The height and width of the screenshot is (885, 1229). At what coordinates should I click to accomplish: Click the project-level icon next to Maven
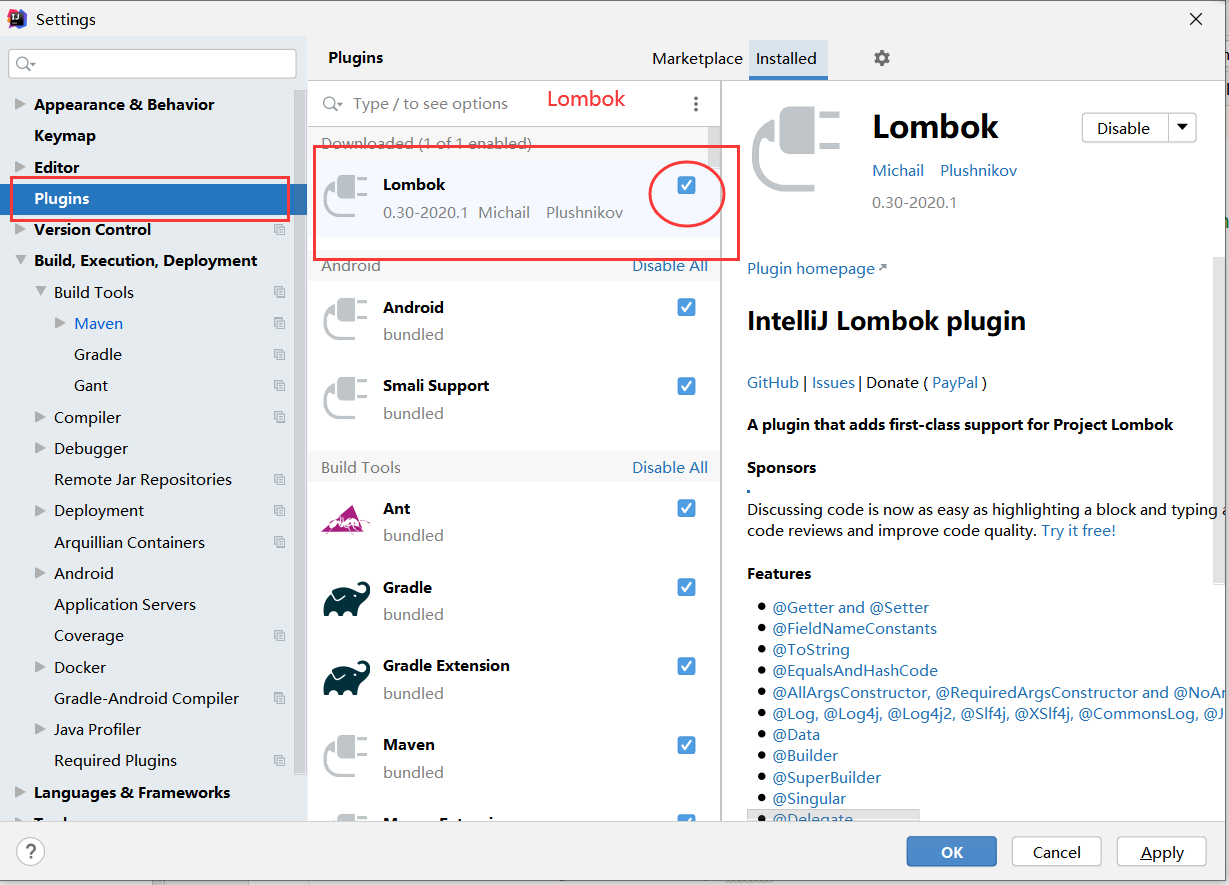tap(279, 324)
